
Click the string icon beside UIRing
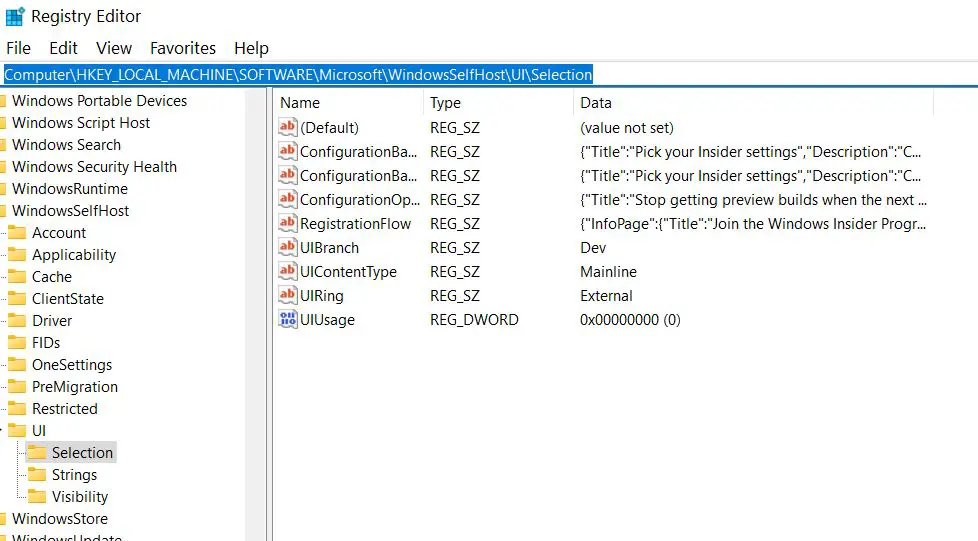coord(288,296)
